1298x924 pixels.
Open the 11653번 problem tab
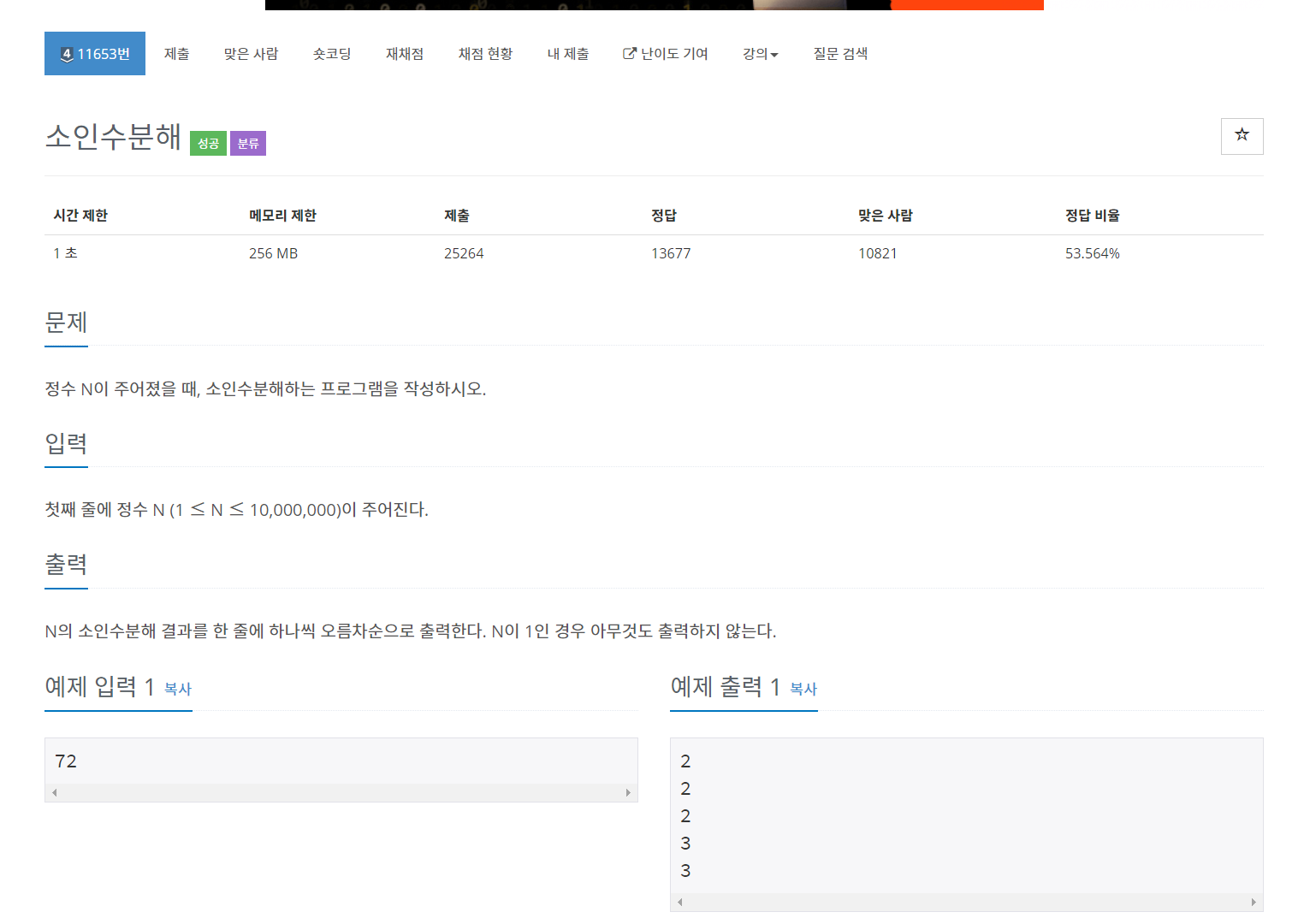pos(95,54)
